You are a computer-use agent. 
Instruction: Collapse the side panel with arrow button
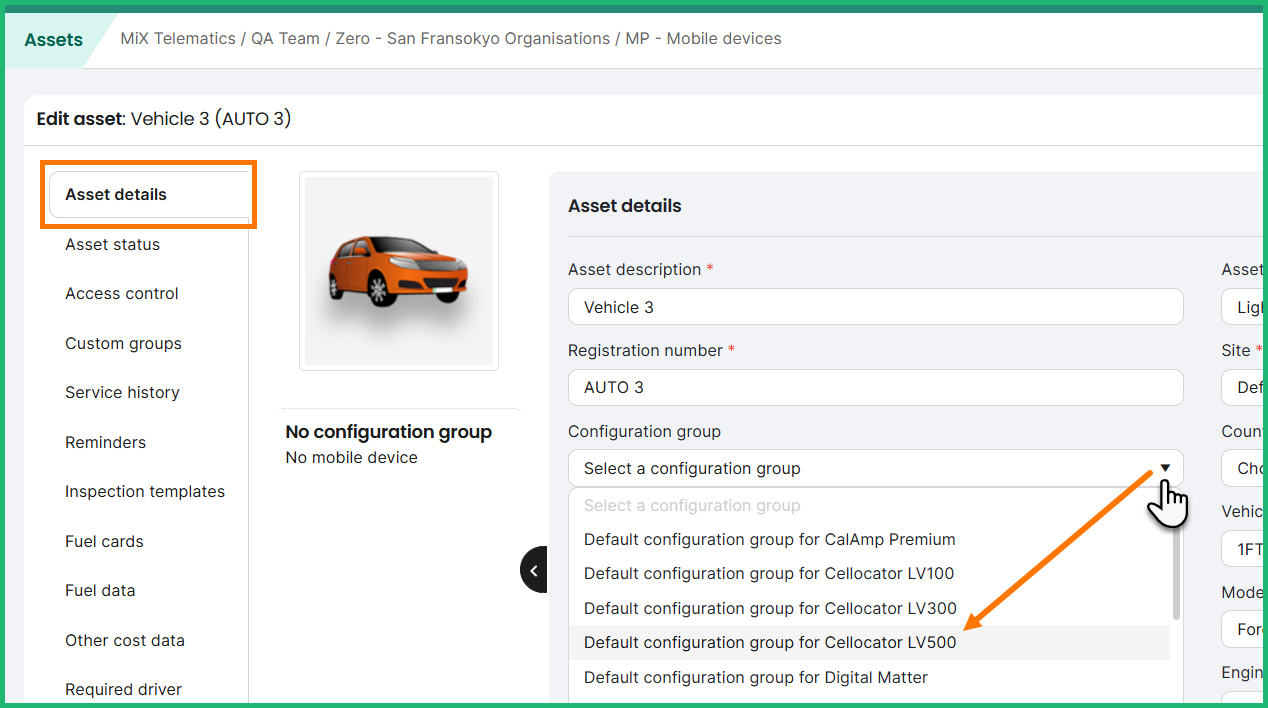point(534,570)
